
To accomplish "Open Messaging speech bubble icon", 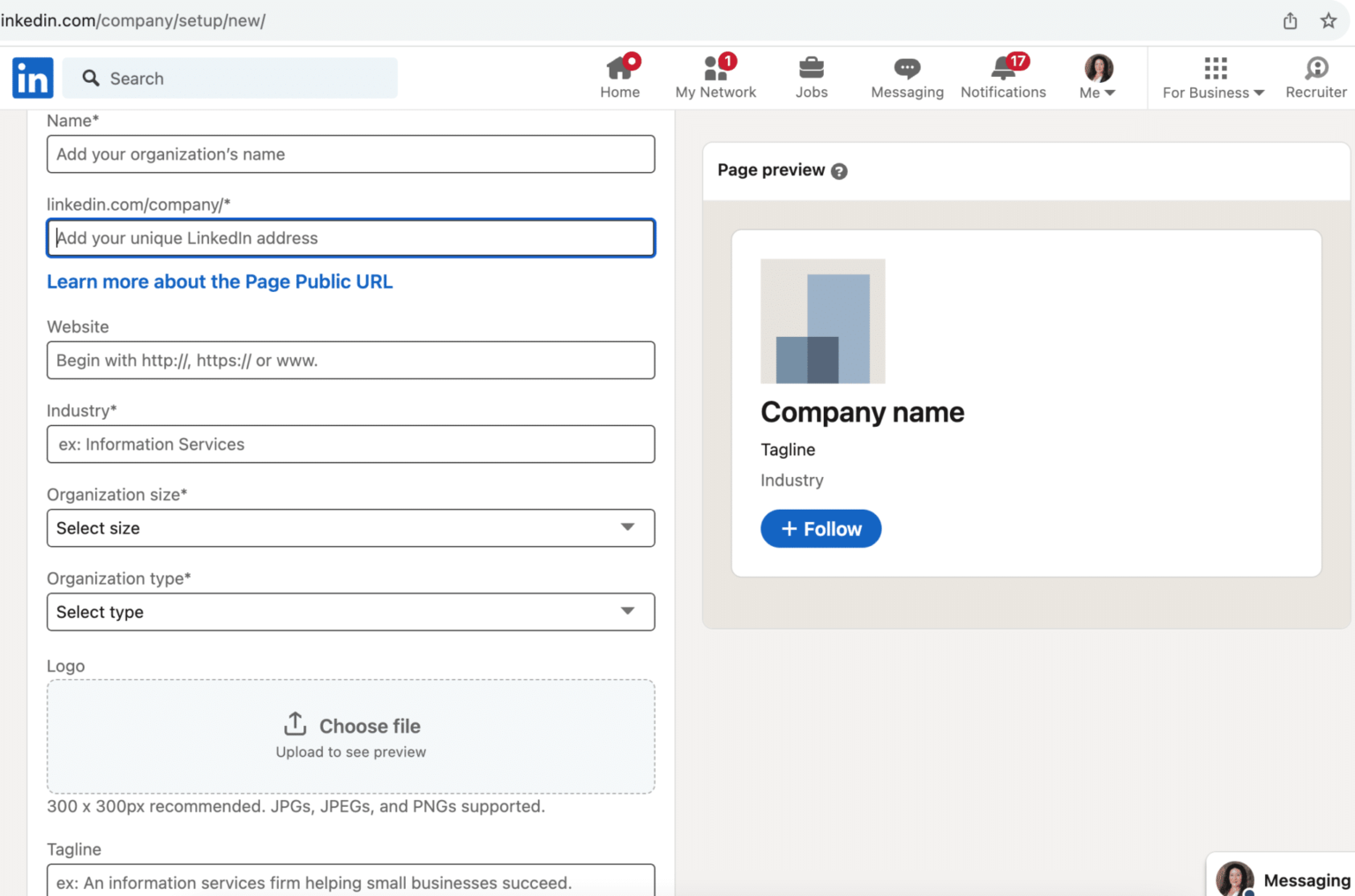I will pyautogui.click(x=907, y=69).
